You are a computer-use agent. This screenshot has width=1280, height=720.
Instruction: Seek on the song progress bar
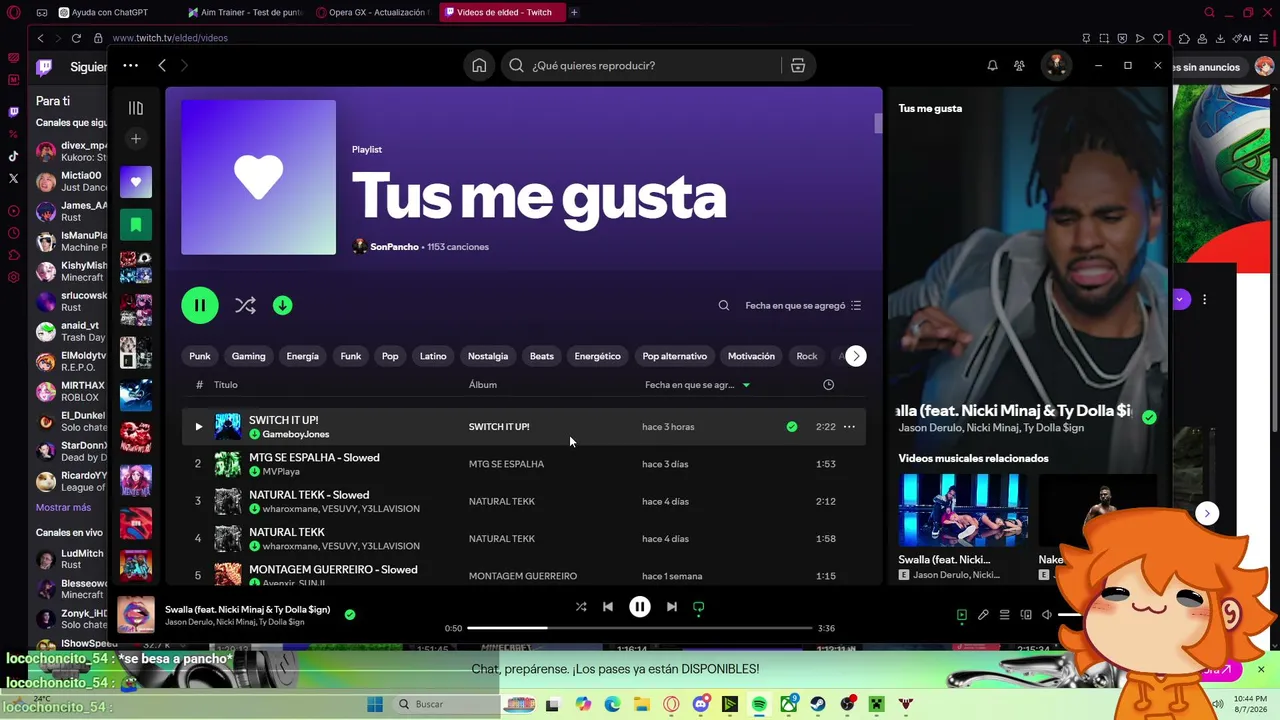[x=640, y=628]
